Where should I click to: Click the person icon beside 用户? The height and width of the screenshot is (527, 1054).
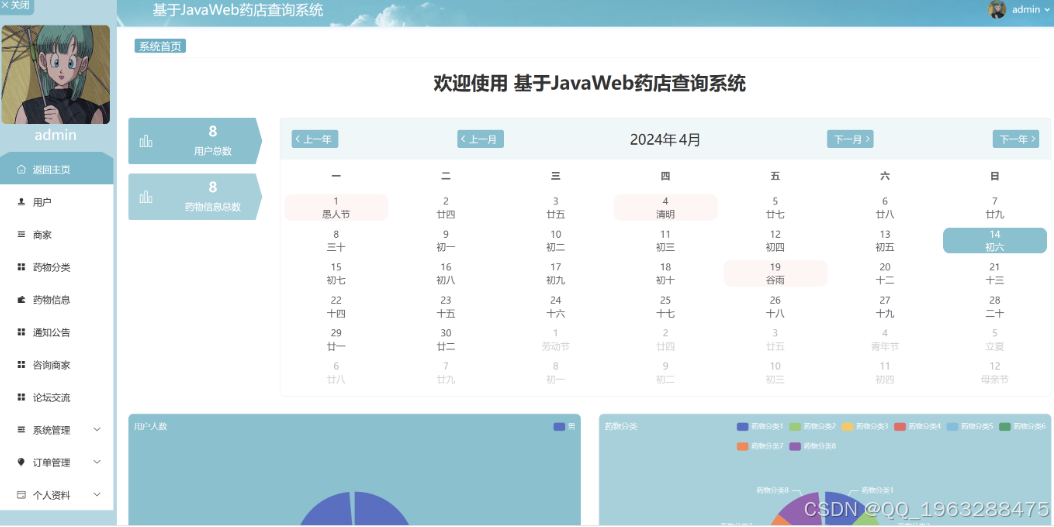21,202
